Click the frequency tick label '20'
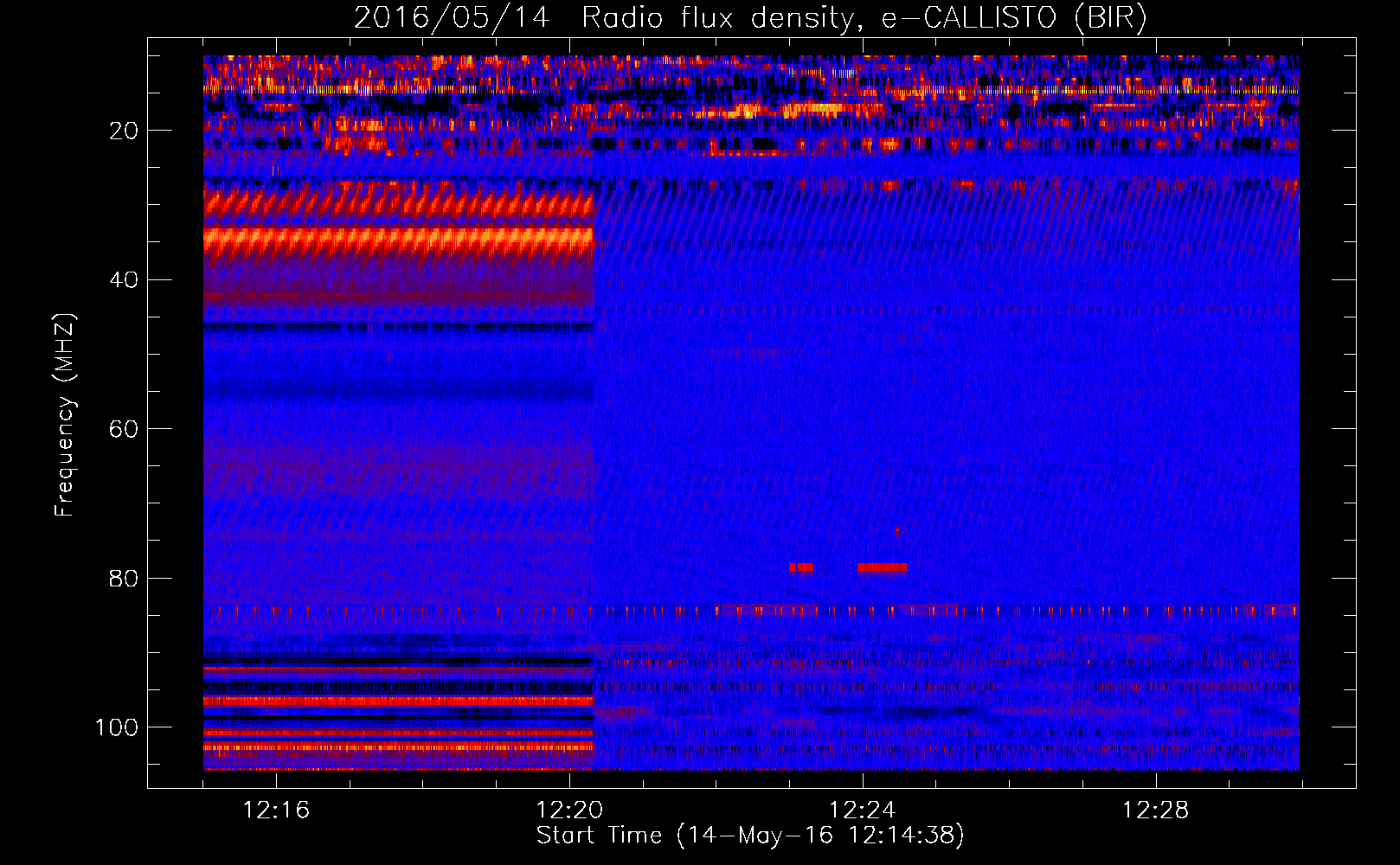 point(125,131)
